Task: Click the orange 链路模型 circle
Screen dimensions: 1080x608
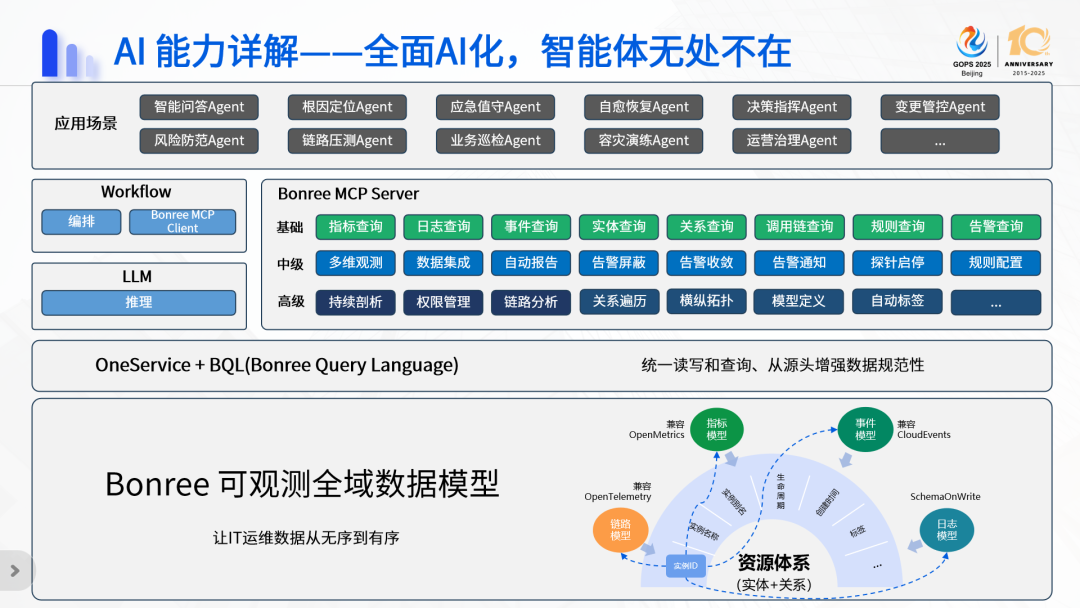Action: coord(621,530)
